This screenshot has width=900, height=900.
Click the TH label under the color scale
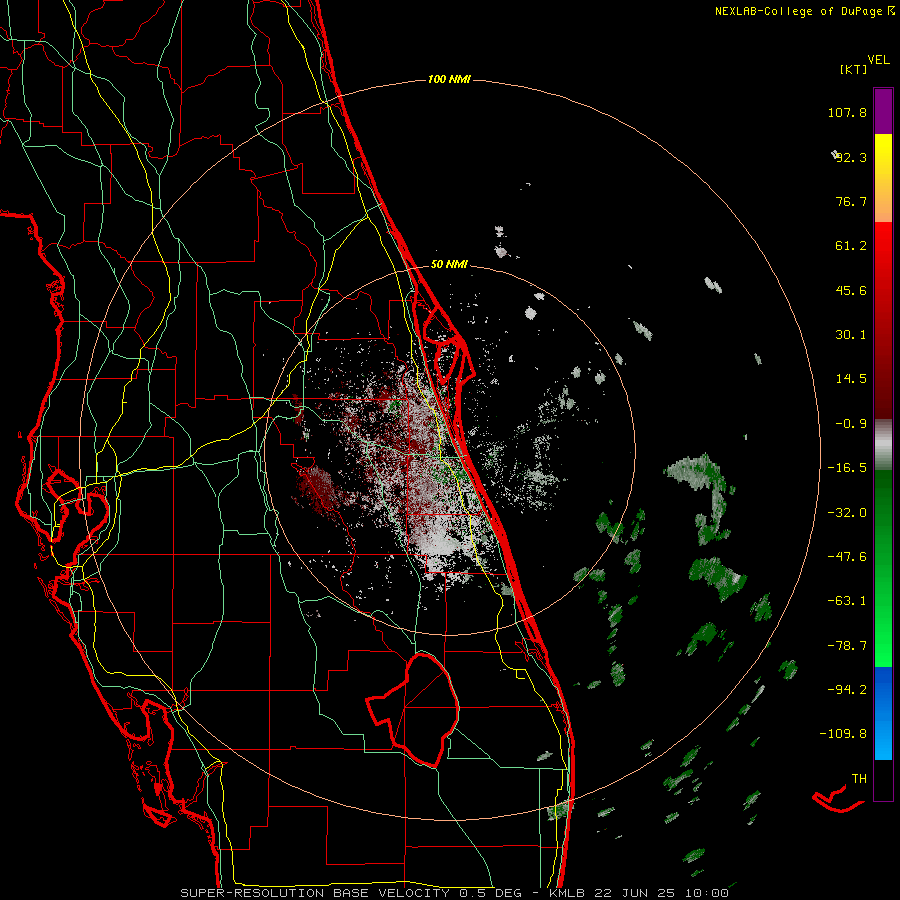(859, 778)
